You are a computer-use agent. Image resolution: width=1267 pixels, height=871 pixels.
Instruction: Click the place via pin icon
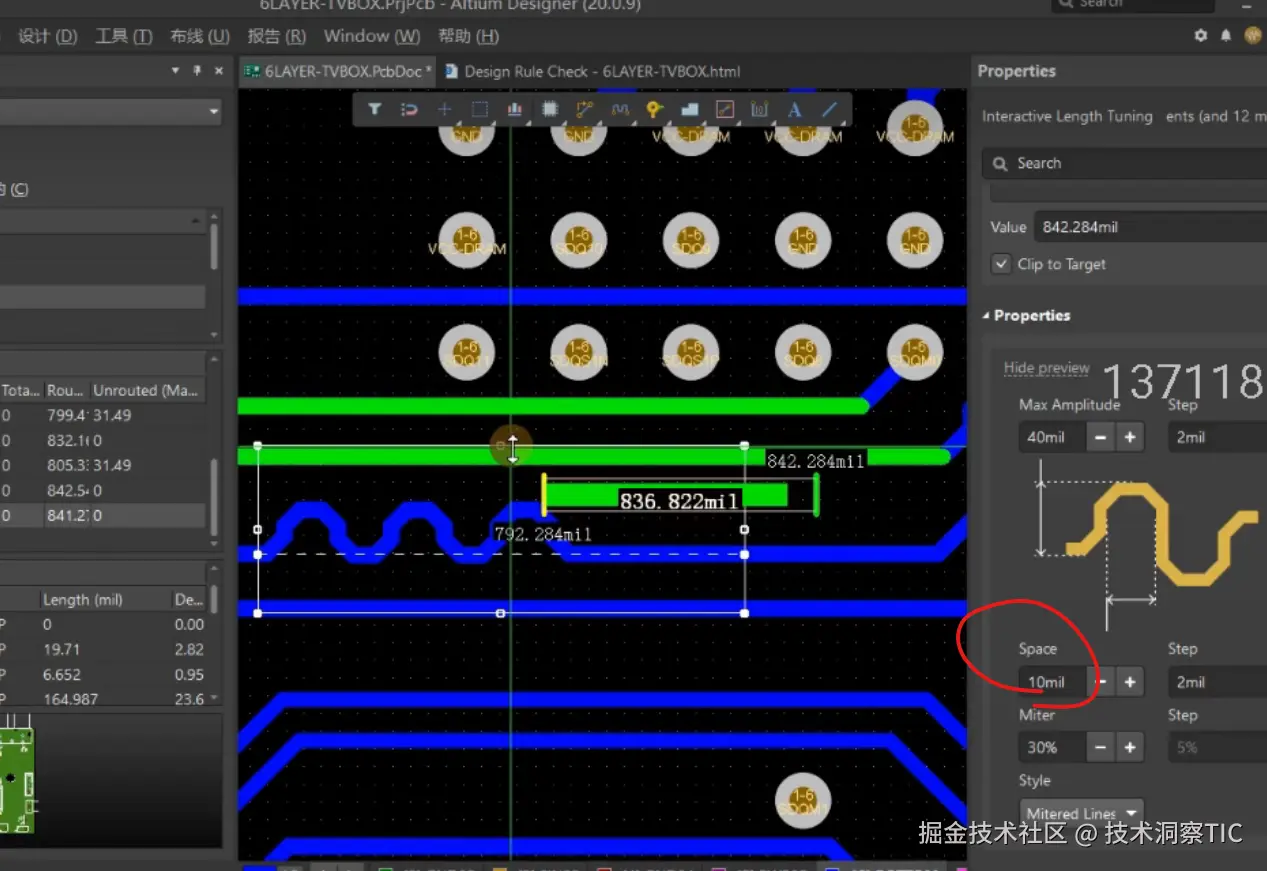[x=654, y=109]
